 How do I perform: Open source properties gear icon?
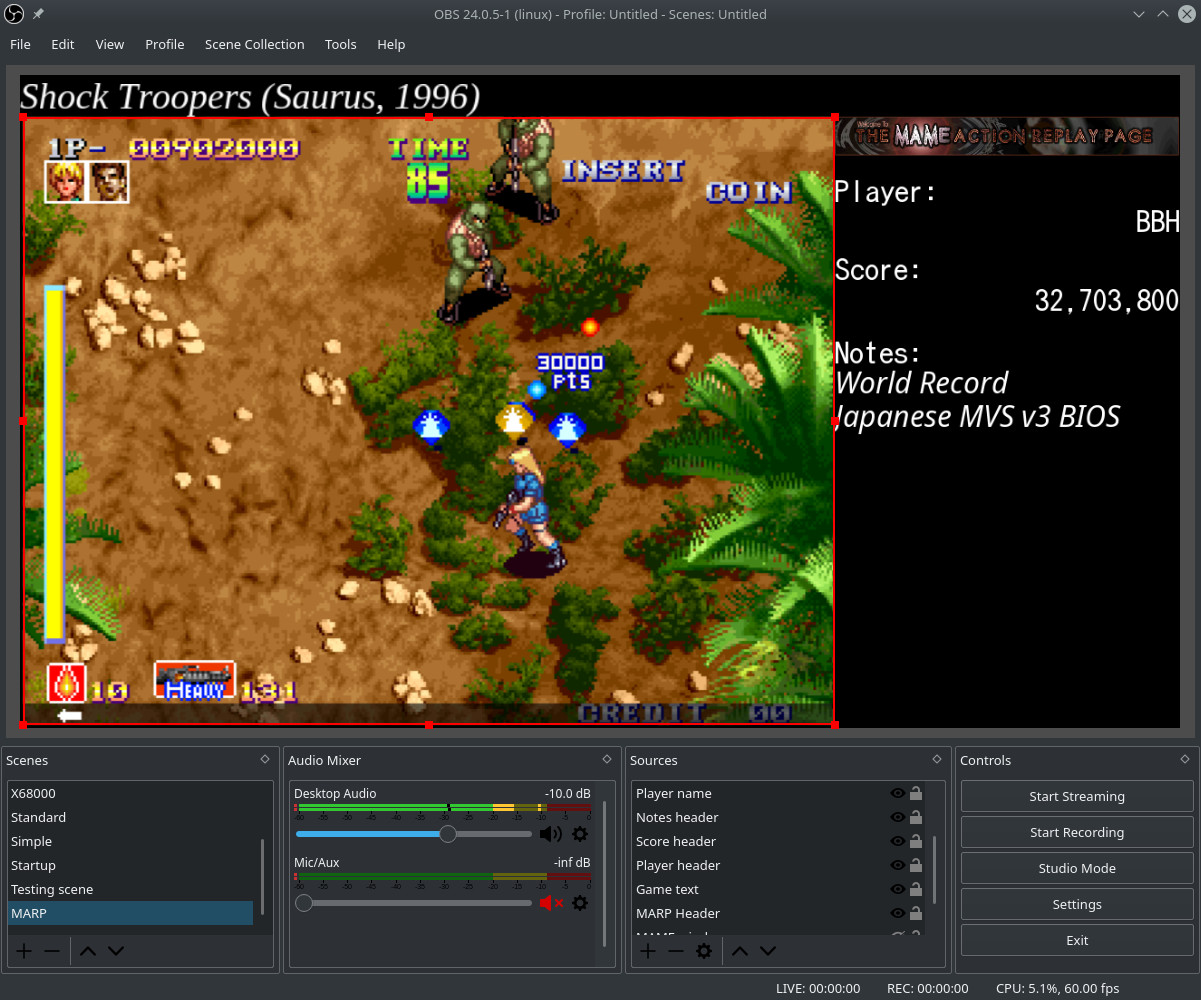pyautogui.click(x=704, y=951)
